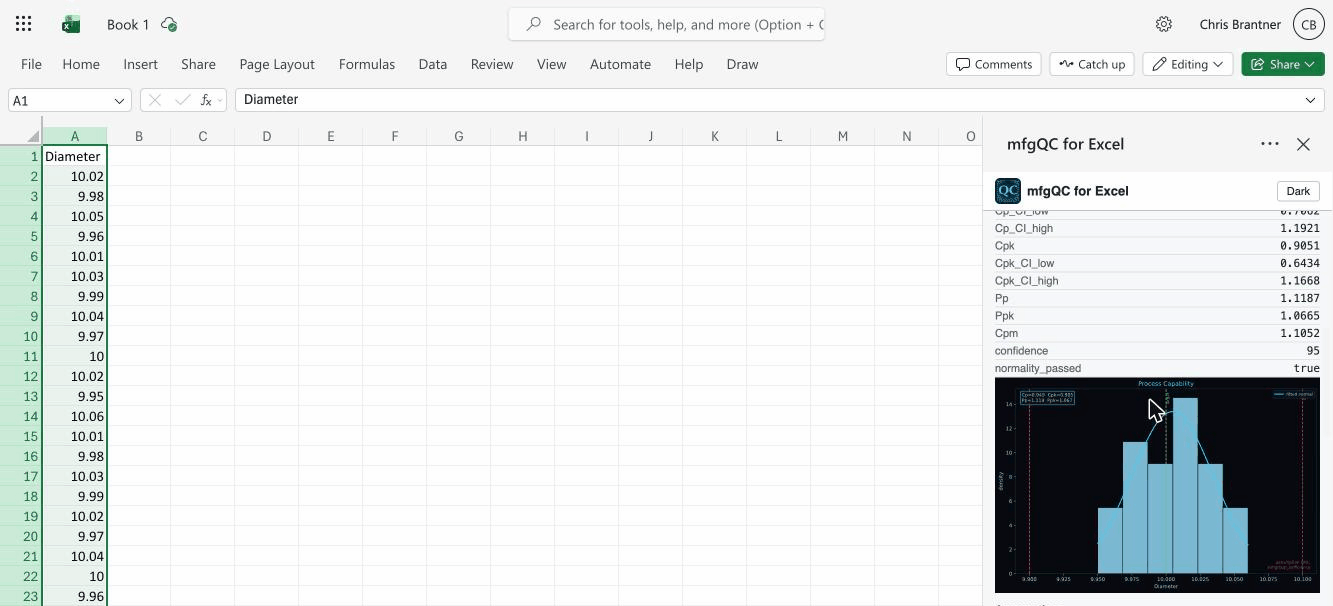The height and width of the screenshot is (606, 1333).
Task: Click the Cpk_CI_low result row
Action: click(1157, 263)
